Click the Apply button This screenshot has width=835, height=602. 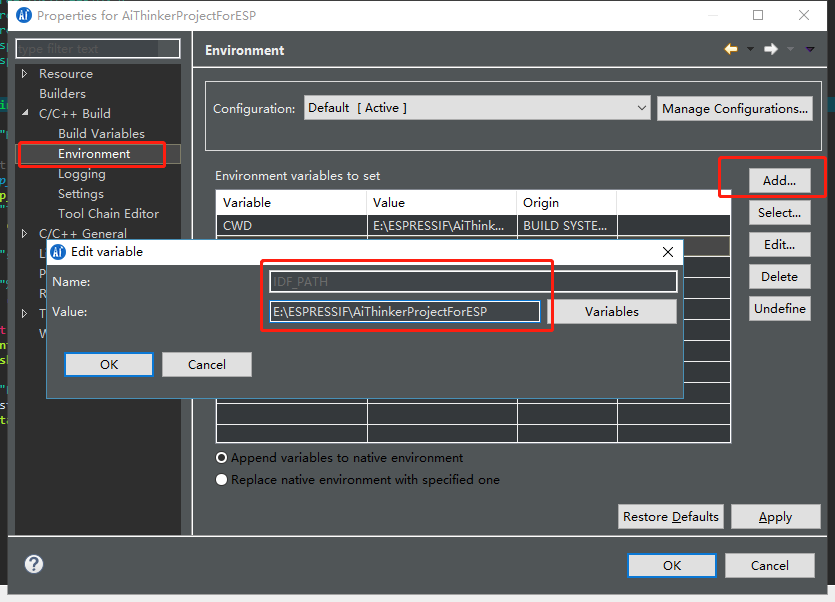tap(775, 517)
